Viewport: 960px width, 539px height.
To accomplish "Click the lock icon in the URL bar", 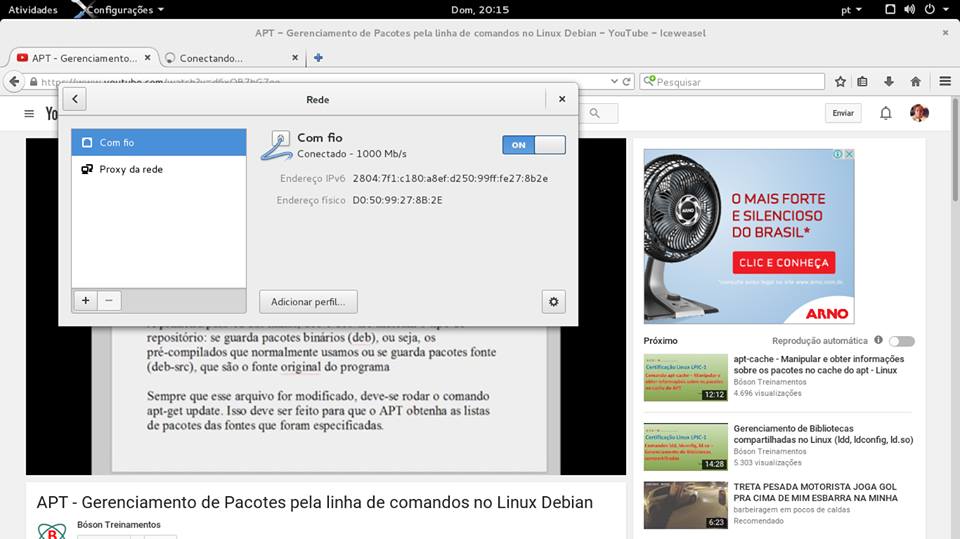I will pos(34,82).
